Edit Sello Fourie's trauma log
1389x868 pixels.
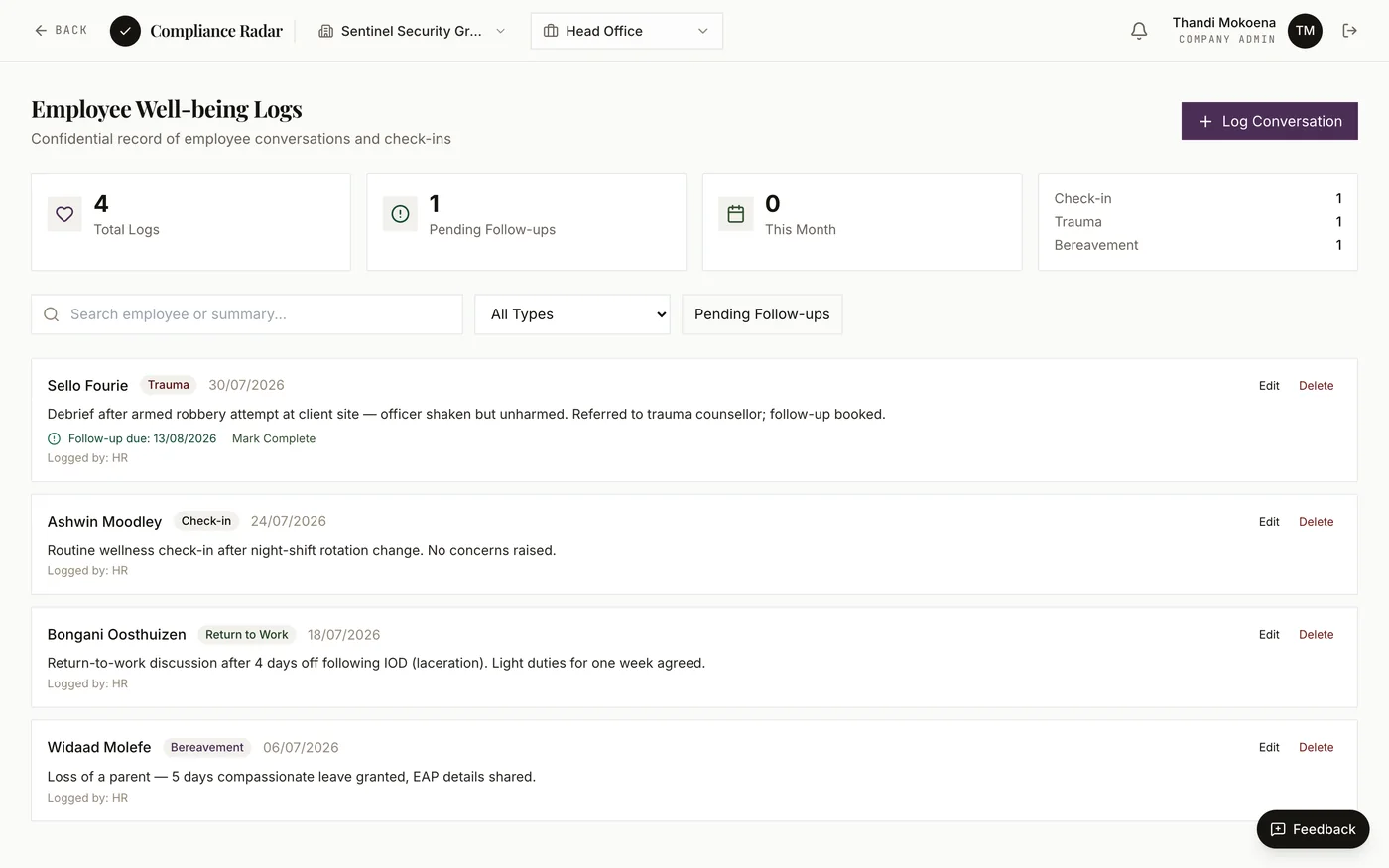tap(1269, 386)
